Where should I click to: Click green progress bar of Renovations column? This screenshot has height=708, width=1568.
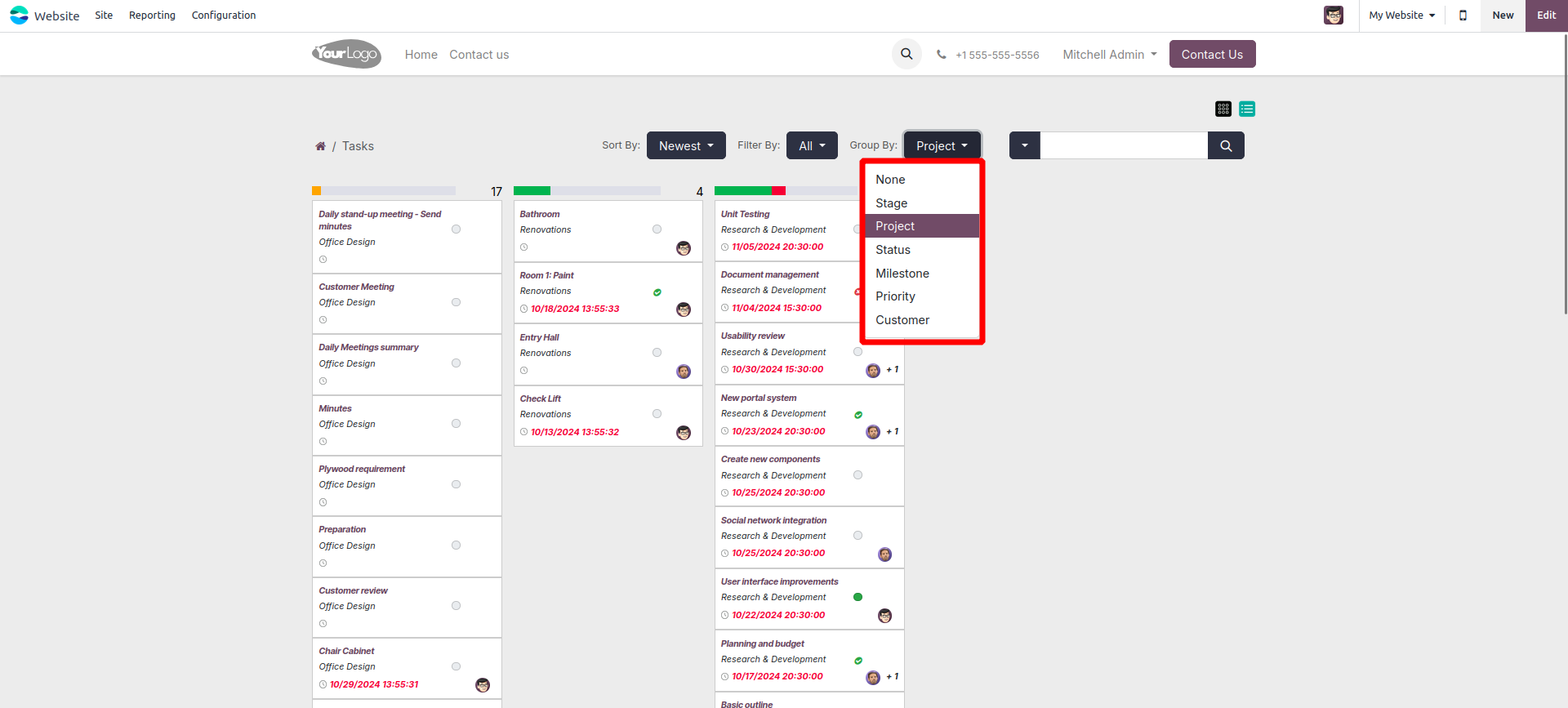click(532, 191)
